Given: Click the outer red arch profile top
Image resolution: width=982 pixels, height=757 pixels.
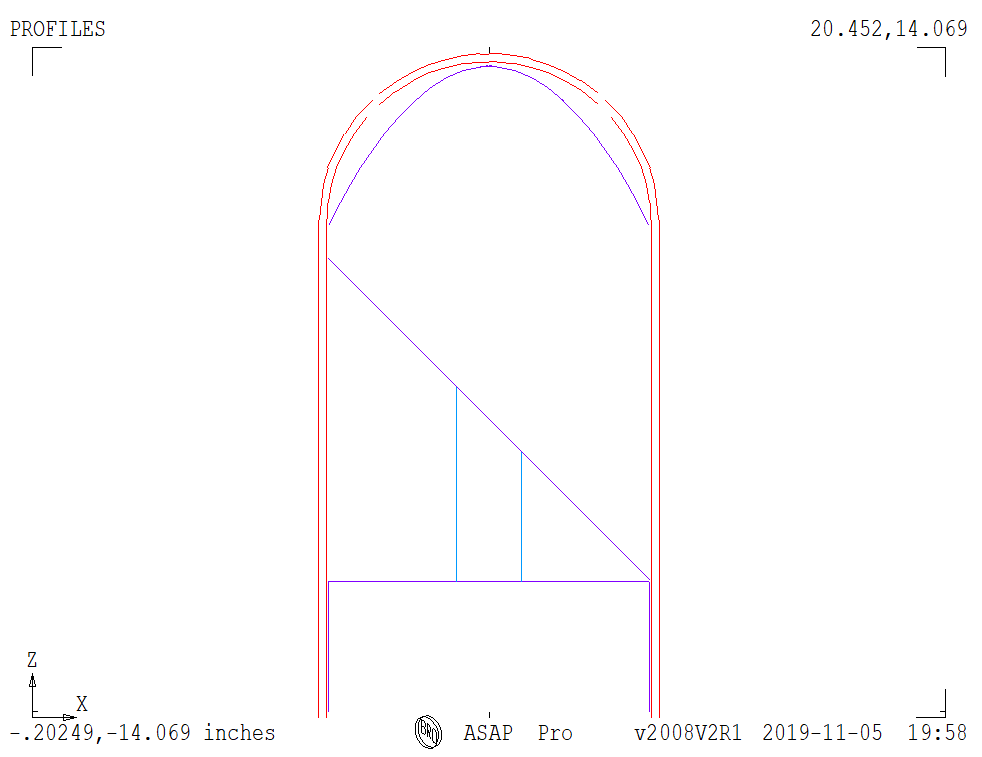Looking at the screenshot, I should point(489,54).
